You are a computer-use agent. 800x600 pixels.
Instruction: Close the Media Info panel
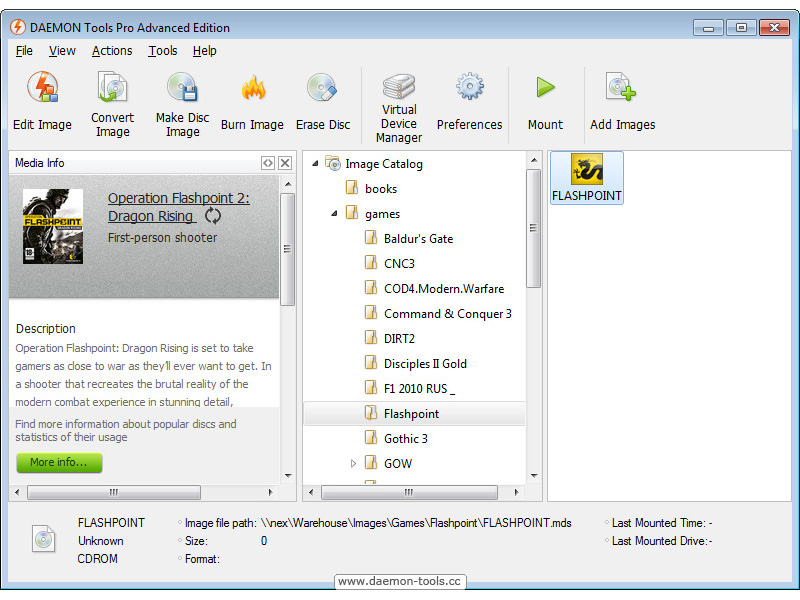[285, 163]
